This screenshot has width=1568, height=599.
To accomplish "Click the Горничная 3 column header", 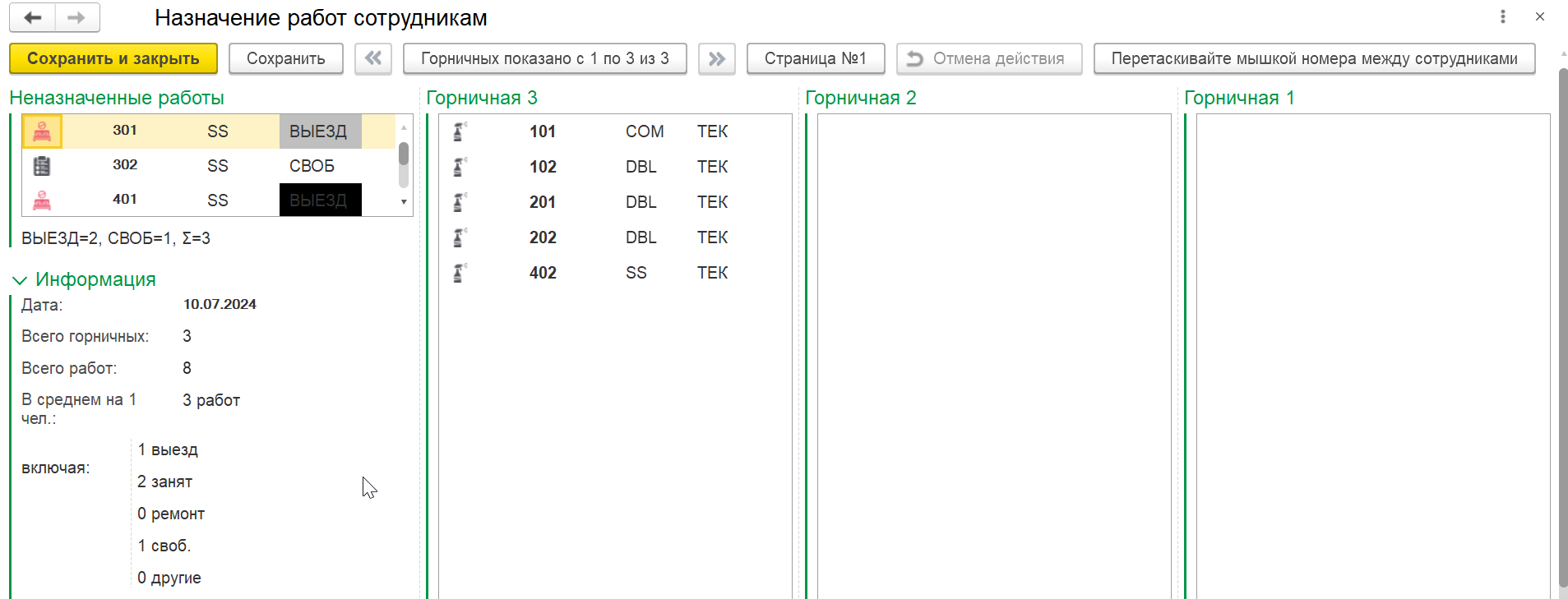I will coord(482,98).
